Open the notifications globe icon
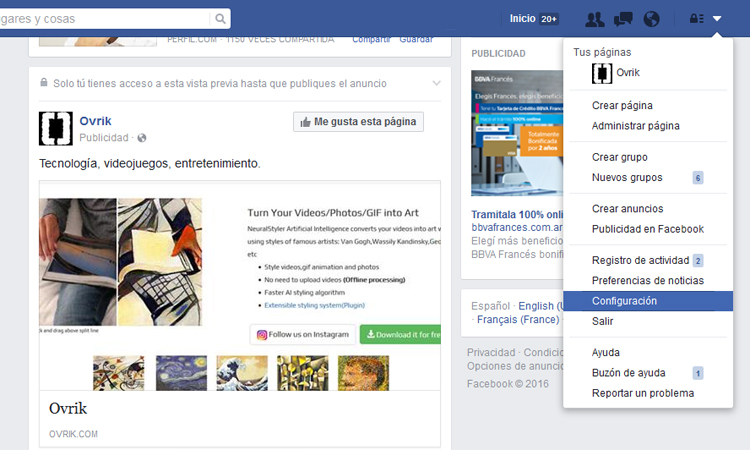The image size is (750, 450). tap(651, 19)
